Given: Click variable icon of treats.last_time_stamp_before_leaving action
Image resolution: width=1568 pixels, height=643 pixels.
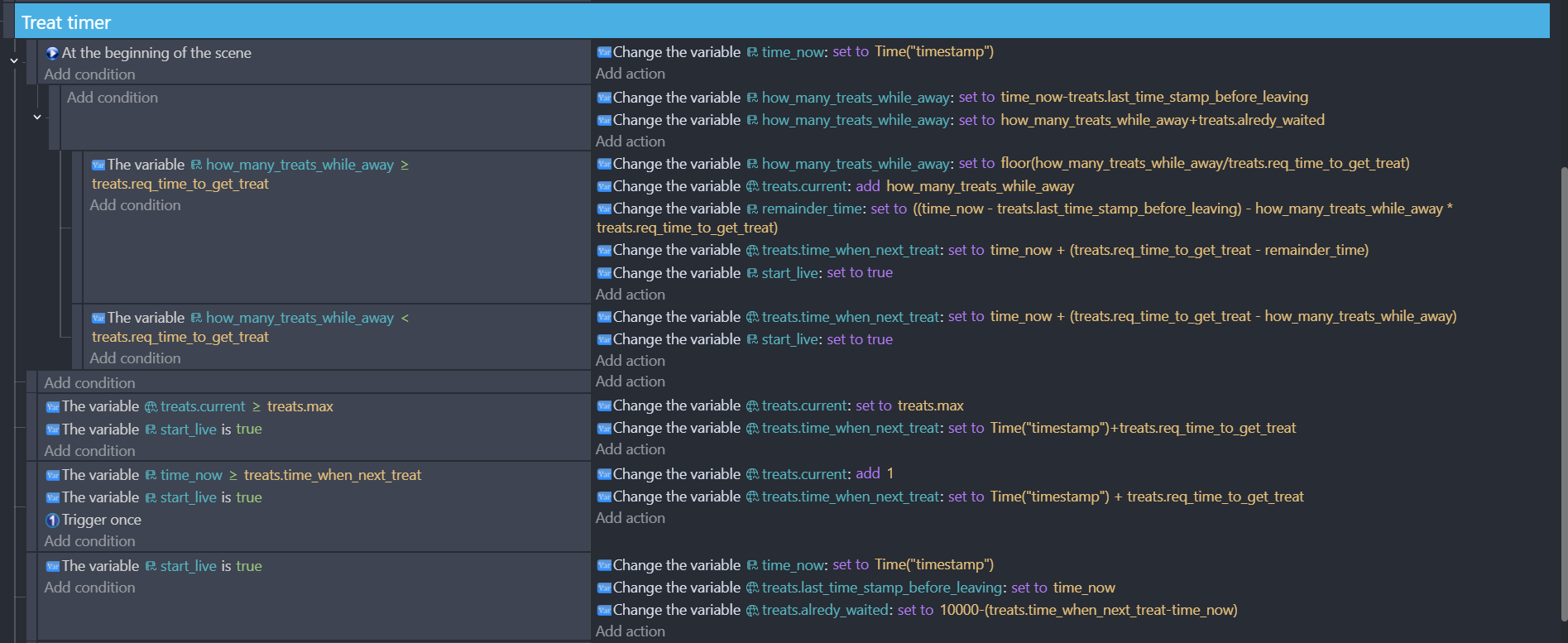Looking at the screenshot, I should [604, 588].
